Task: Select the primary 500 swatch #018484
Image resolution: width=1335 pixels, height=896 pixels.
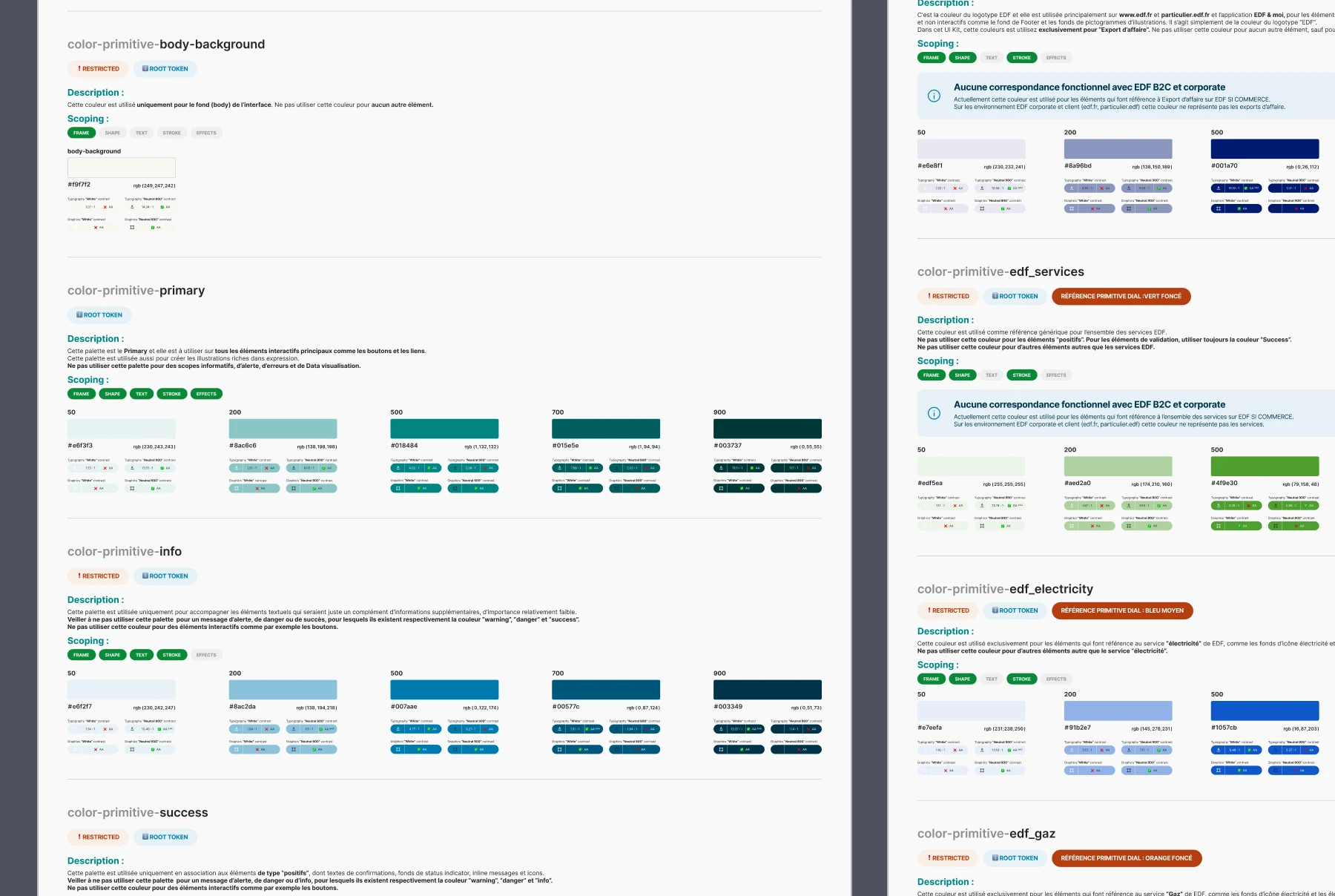Action: [444, 429]
